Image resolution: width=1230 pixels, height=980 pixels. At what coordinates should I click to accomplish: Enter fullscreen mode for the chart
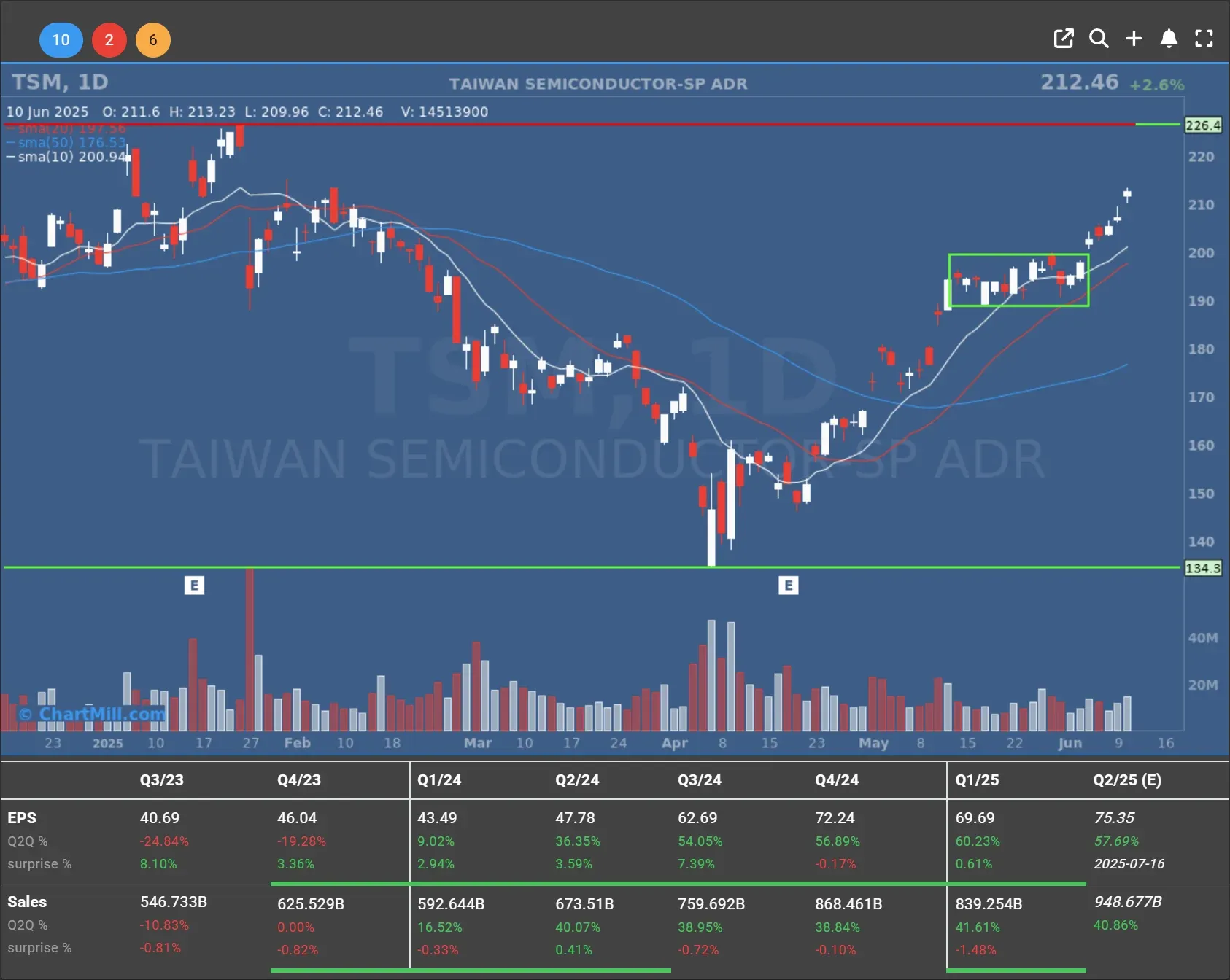click(x=1204, y=39)
